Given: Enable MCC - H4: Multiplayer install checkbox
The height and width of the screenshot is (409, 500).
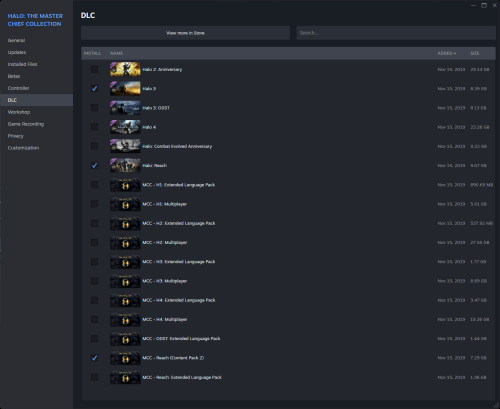Looking at the screenshot, I should (x=94, y=319).
